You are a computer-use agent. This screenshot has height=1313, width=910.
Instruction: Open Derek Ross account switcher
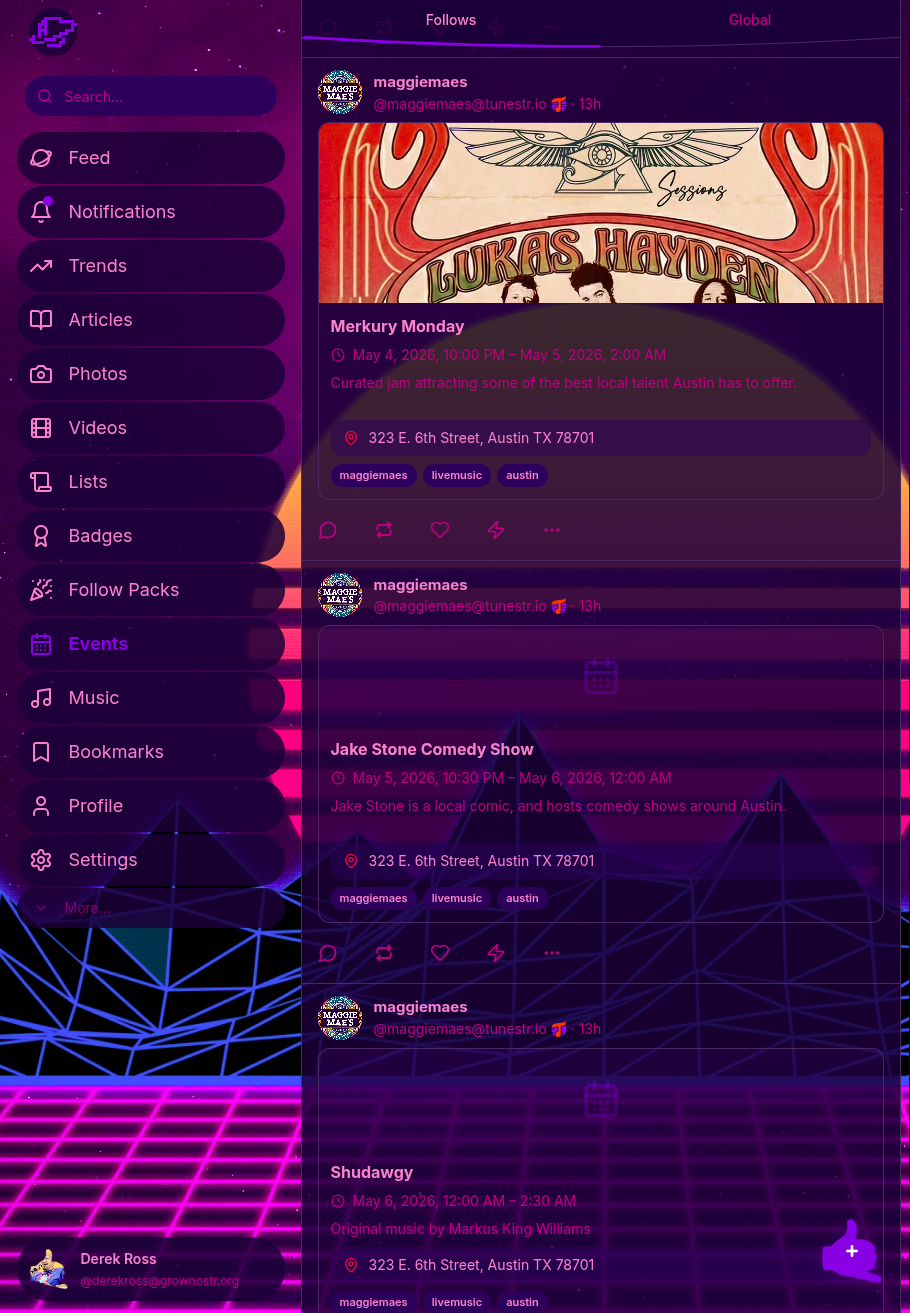coord(150,1269)
